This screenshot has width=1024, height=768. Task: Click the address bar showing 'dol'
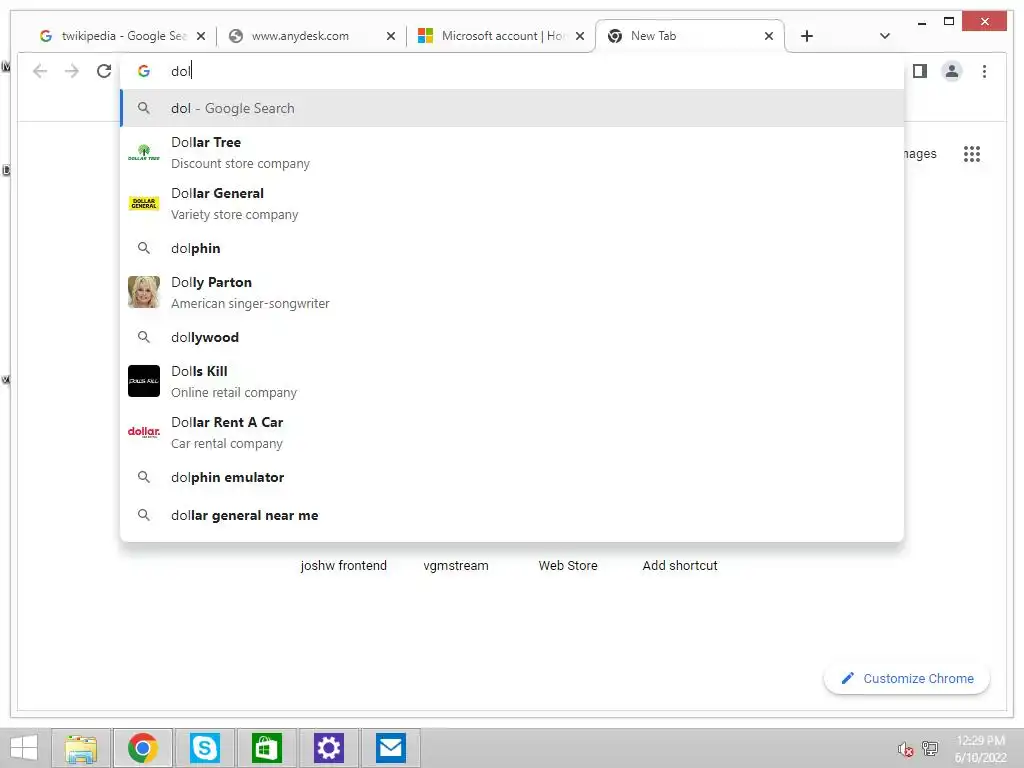click(512, 71)
